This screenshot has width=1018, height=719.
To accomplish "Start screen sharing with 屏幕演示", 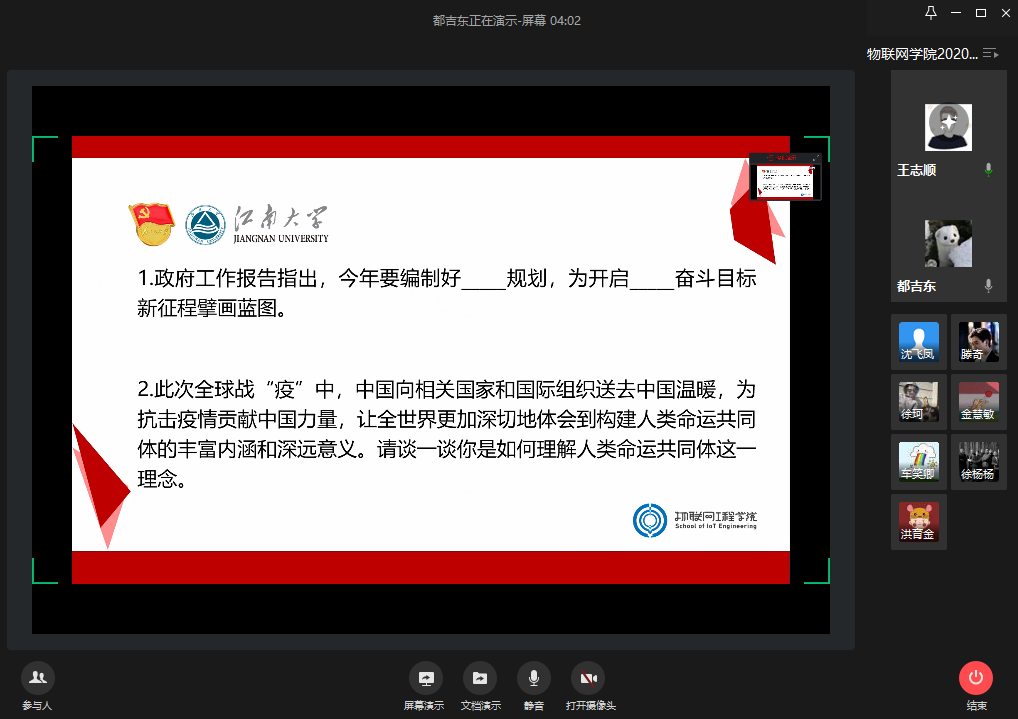I will pos(425,678).
